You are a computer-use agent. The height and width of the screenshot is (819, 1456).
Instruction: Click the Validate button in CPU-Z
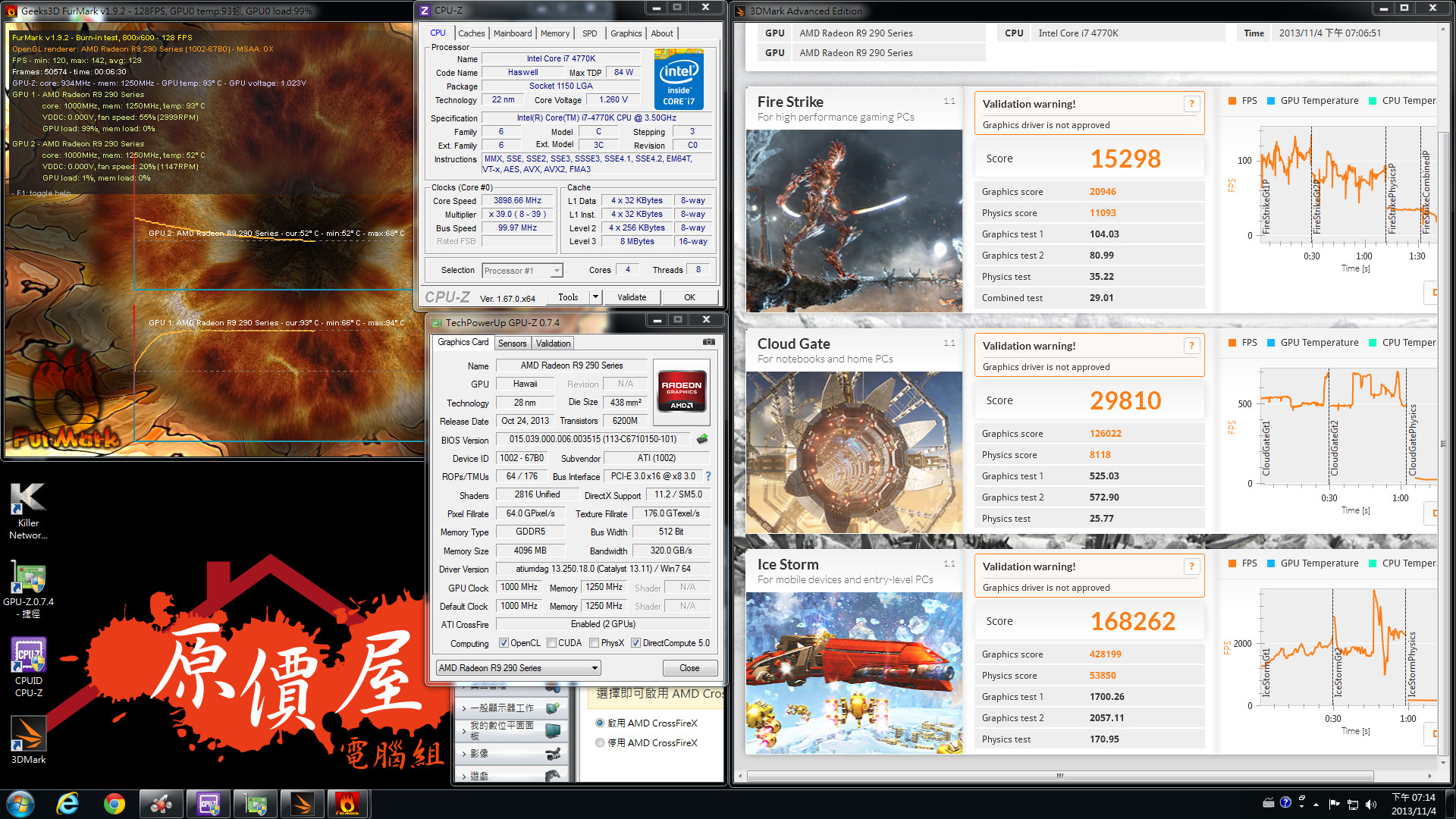click(632, 297)
